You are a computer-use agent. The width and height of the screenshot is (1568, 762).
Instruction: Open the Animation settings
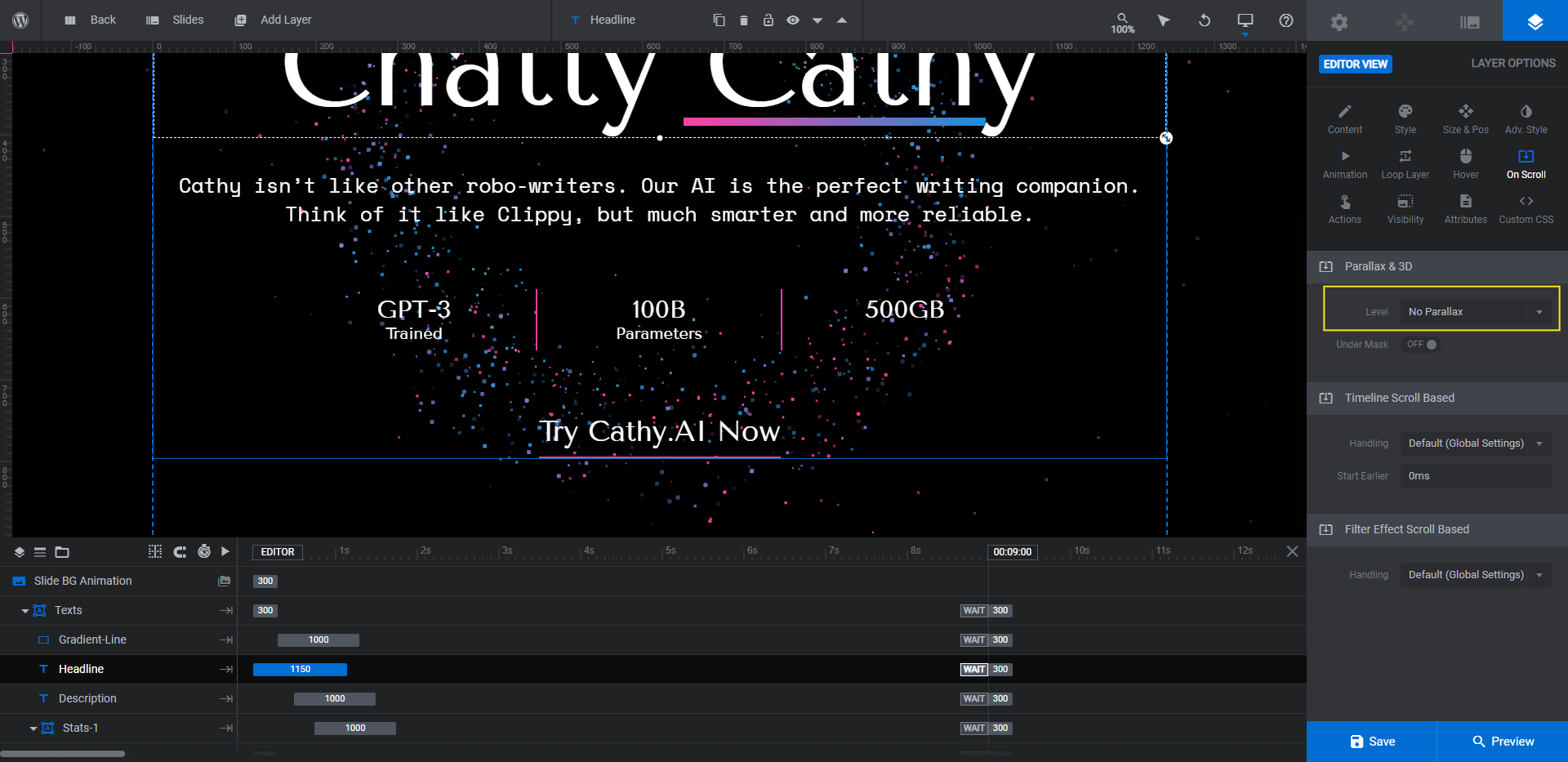[x=1345, y=164]
